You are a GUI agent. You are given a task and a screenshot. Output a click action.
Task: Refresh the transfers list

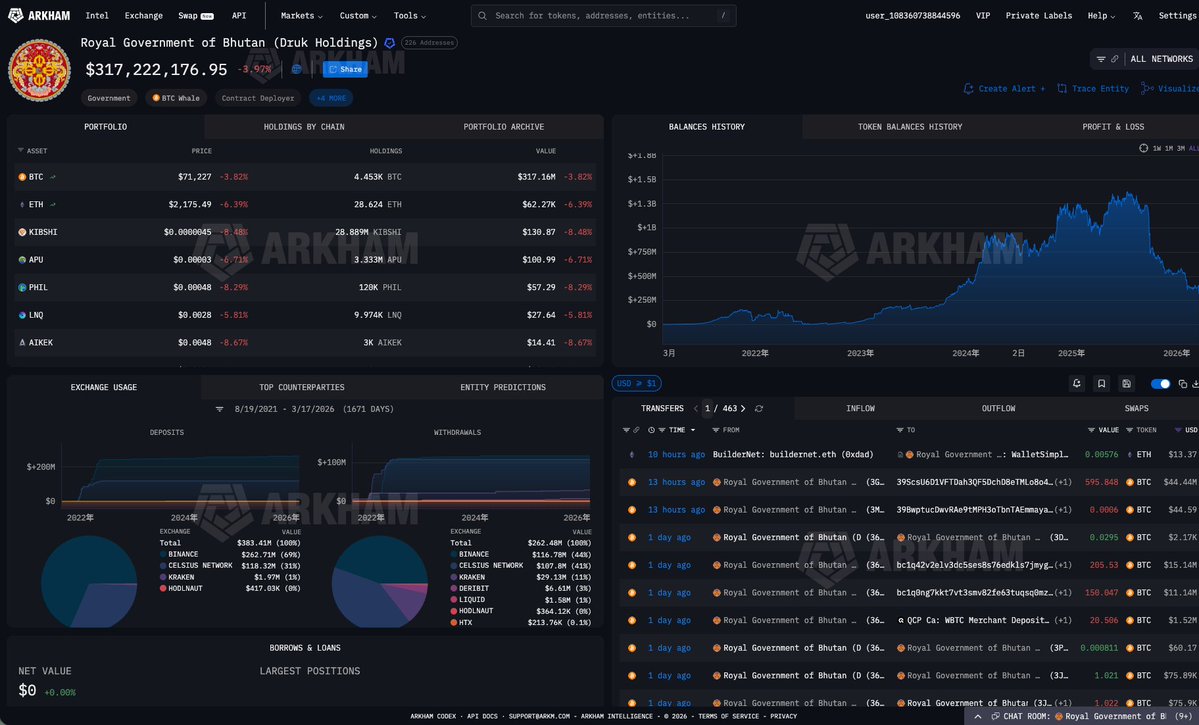(x=759, y=408)
